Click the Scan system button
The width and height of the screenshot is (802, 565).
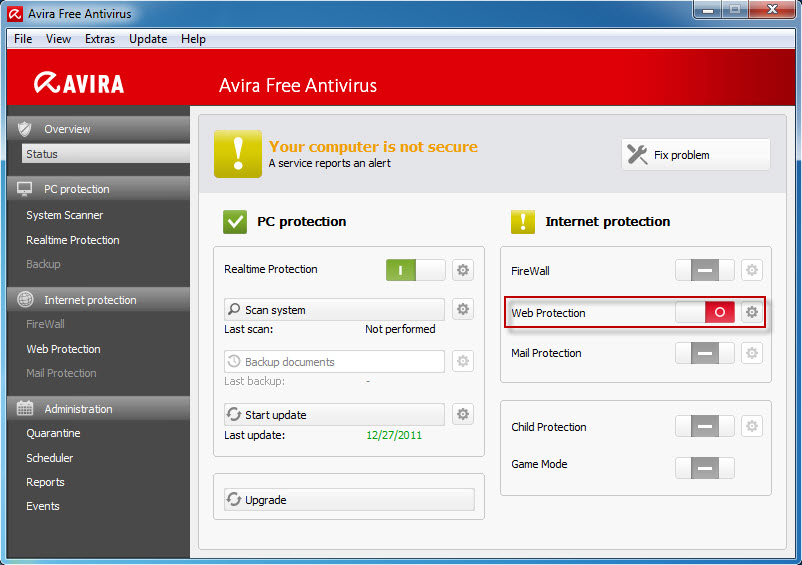coord(335,309)
